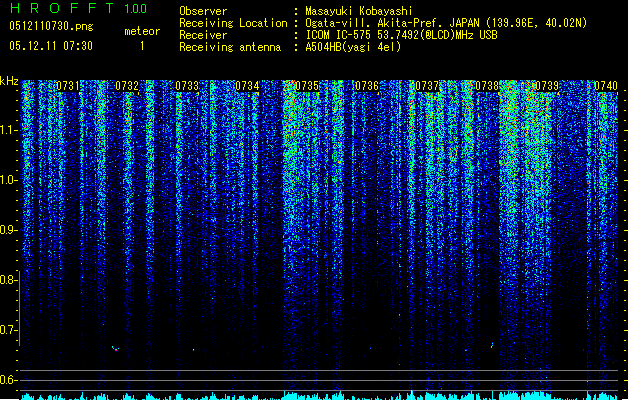Click the meteor count label
The image size is (629, 400).
pos(142,31)
